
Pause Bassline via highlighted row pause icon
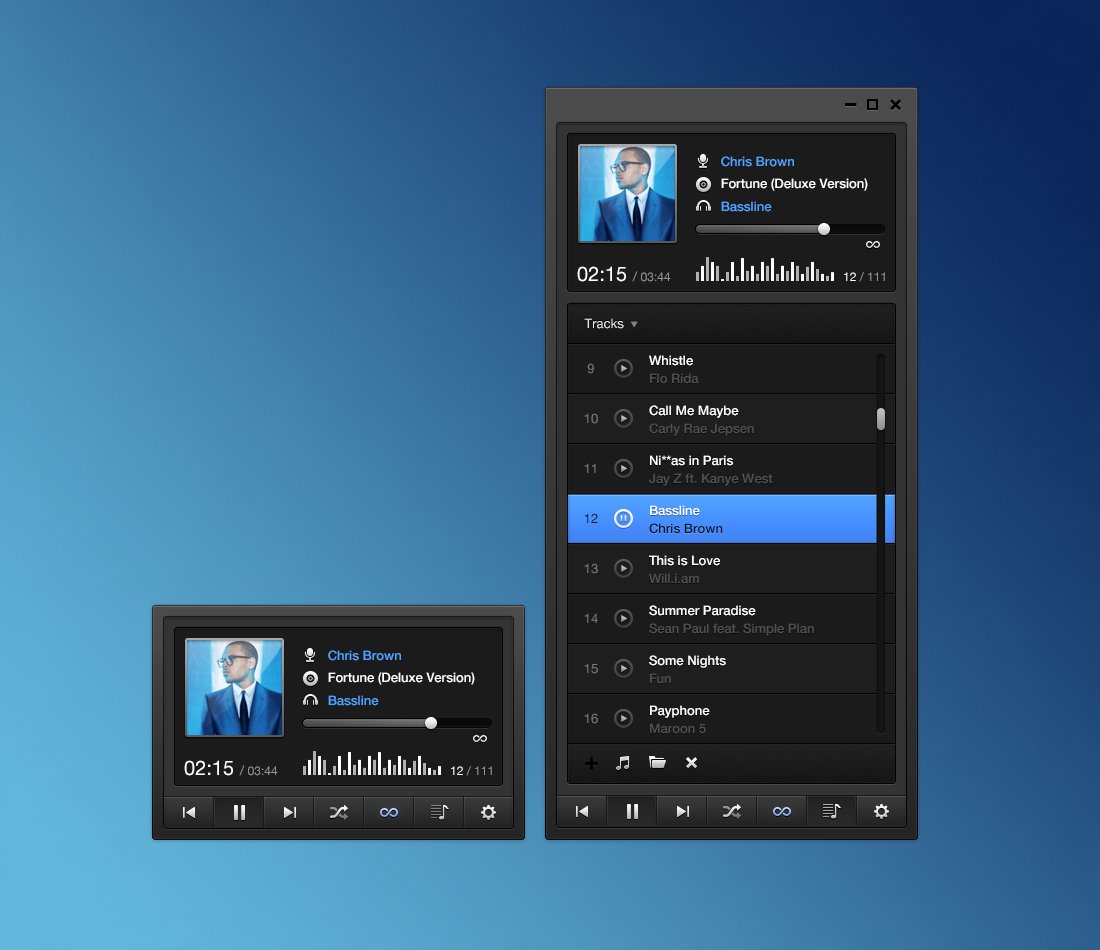pyautogui.click(x=623, y=519)
